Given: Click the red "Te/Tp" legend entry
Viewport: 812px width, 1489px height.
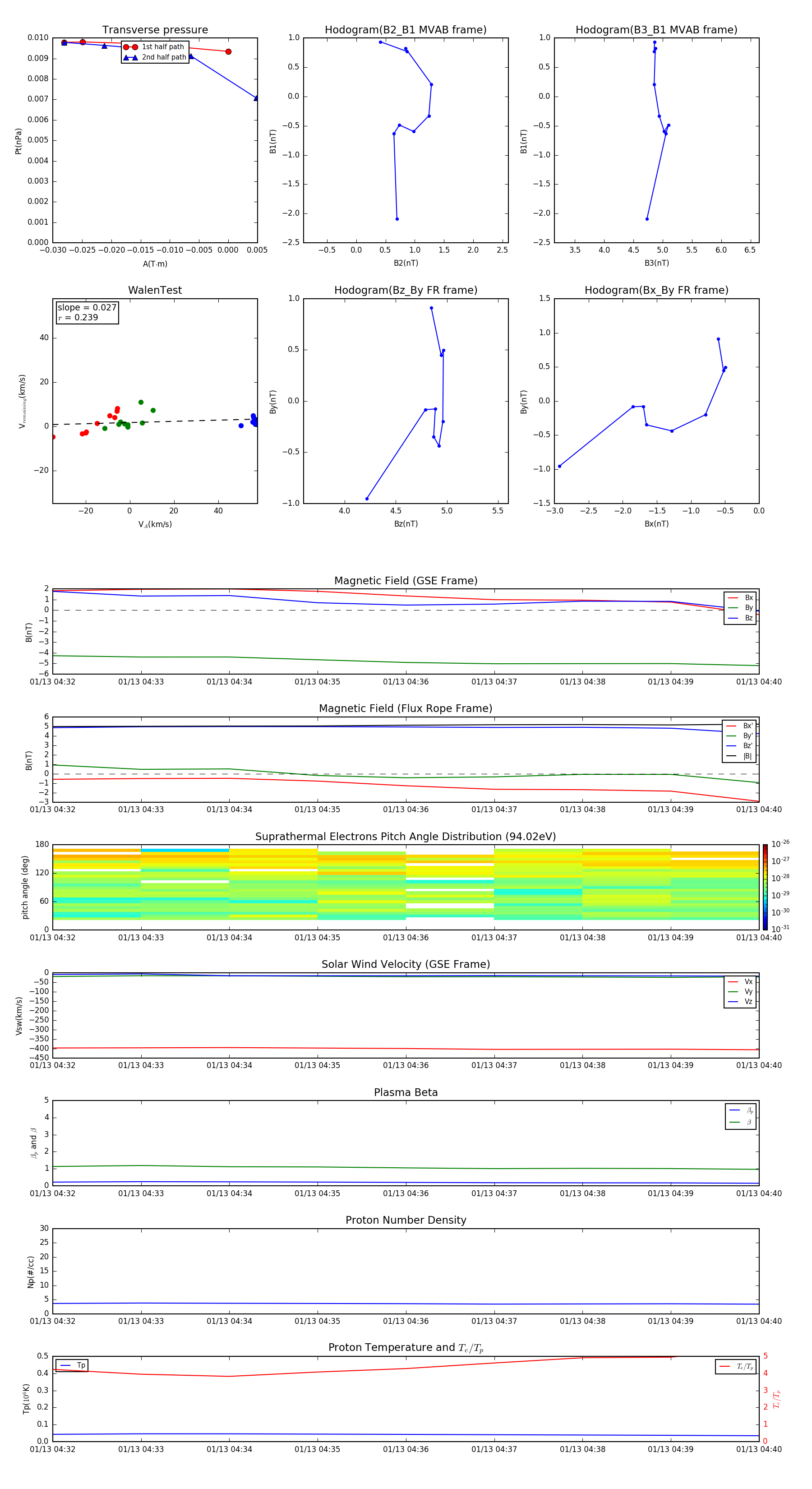Looking at the screenshot, I should coord(736,1367).
